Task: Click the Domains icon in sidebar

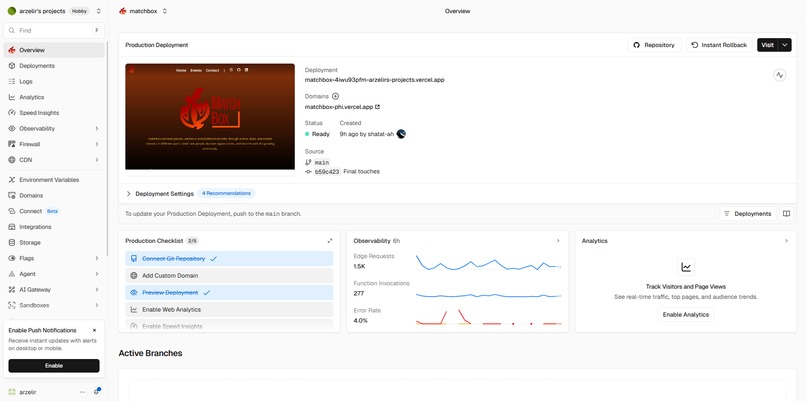Action: pyautogui.click(x=12, y=195)
